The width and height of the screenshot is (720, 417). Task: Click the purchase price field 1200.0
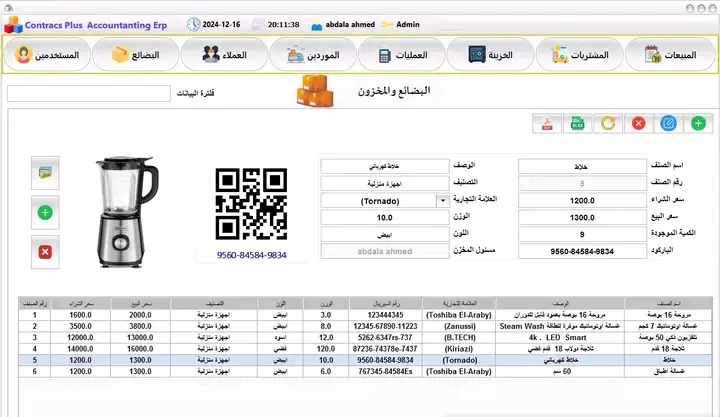tap(582, 201)
